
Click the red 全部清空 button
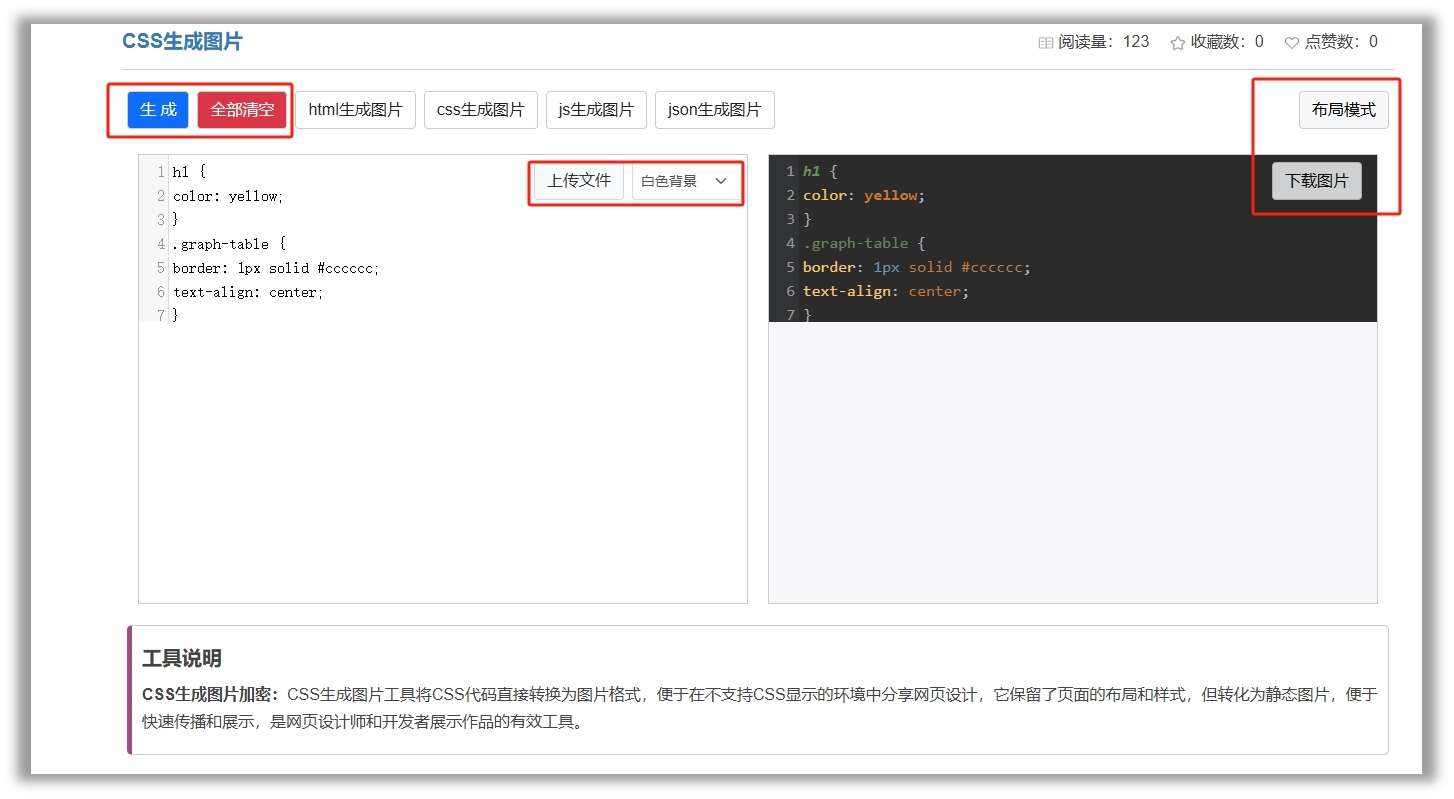coord(242,110)
